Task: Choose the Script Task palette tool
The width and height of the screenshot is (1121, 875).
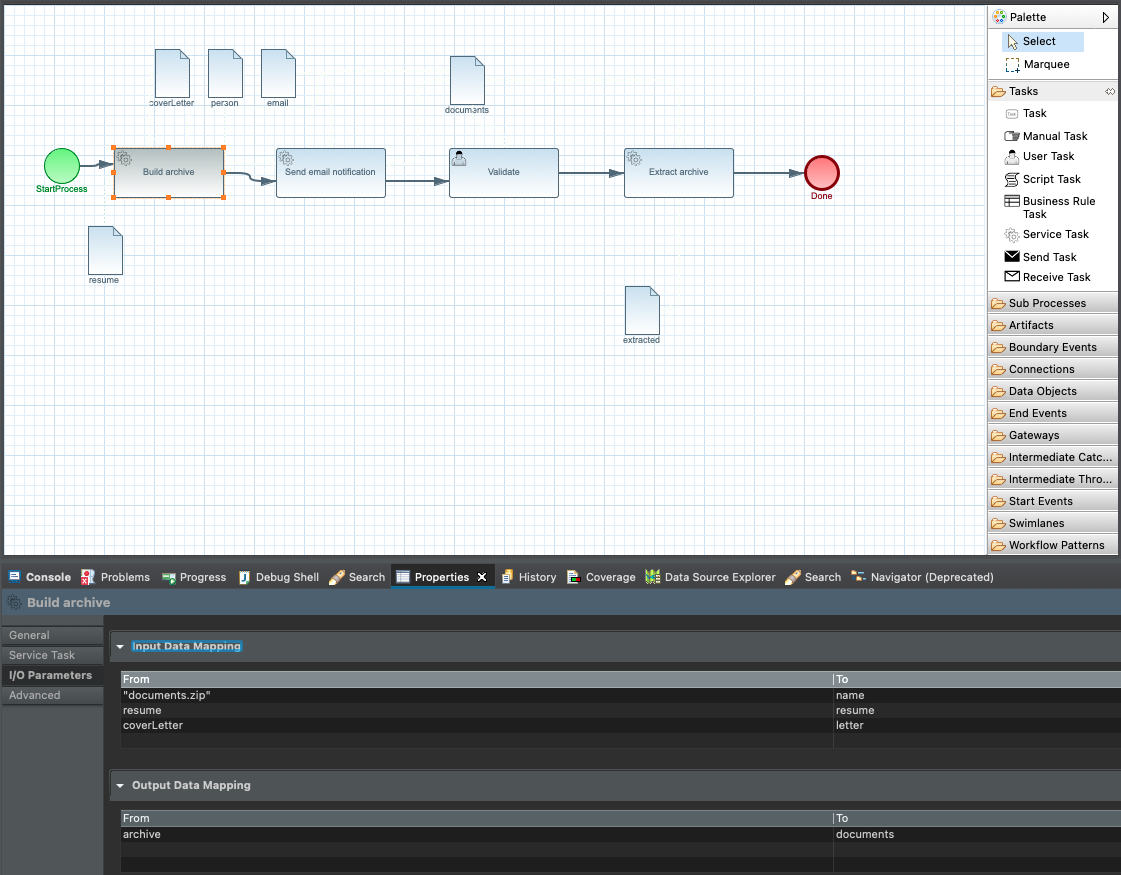Action: (1050, 179)
